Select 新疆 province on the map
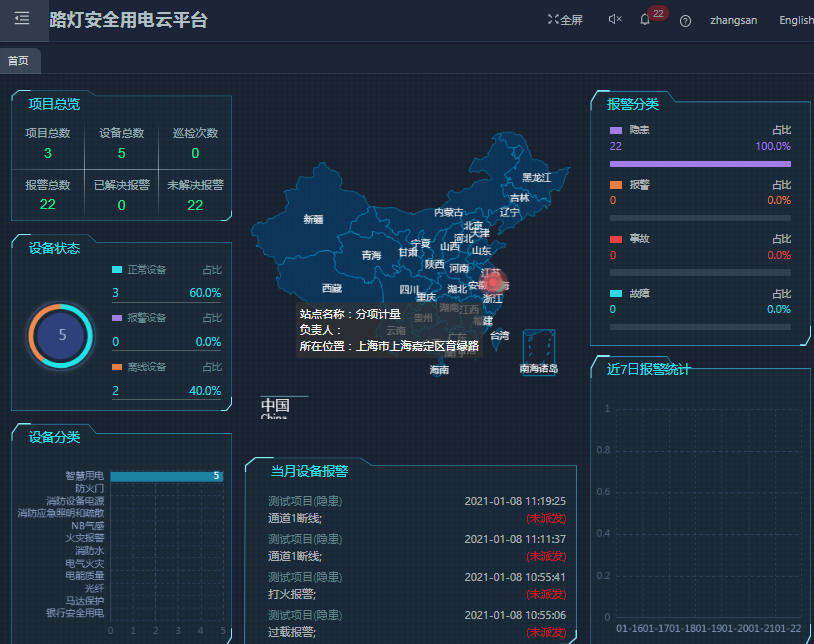Screen dimensions: 814x644 (313, 219)
